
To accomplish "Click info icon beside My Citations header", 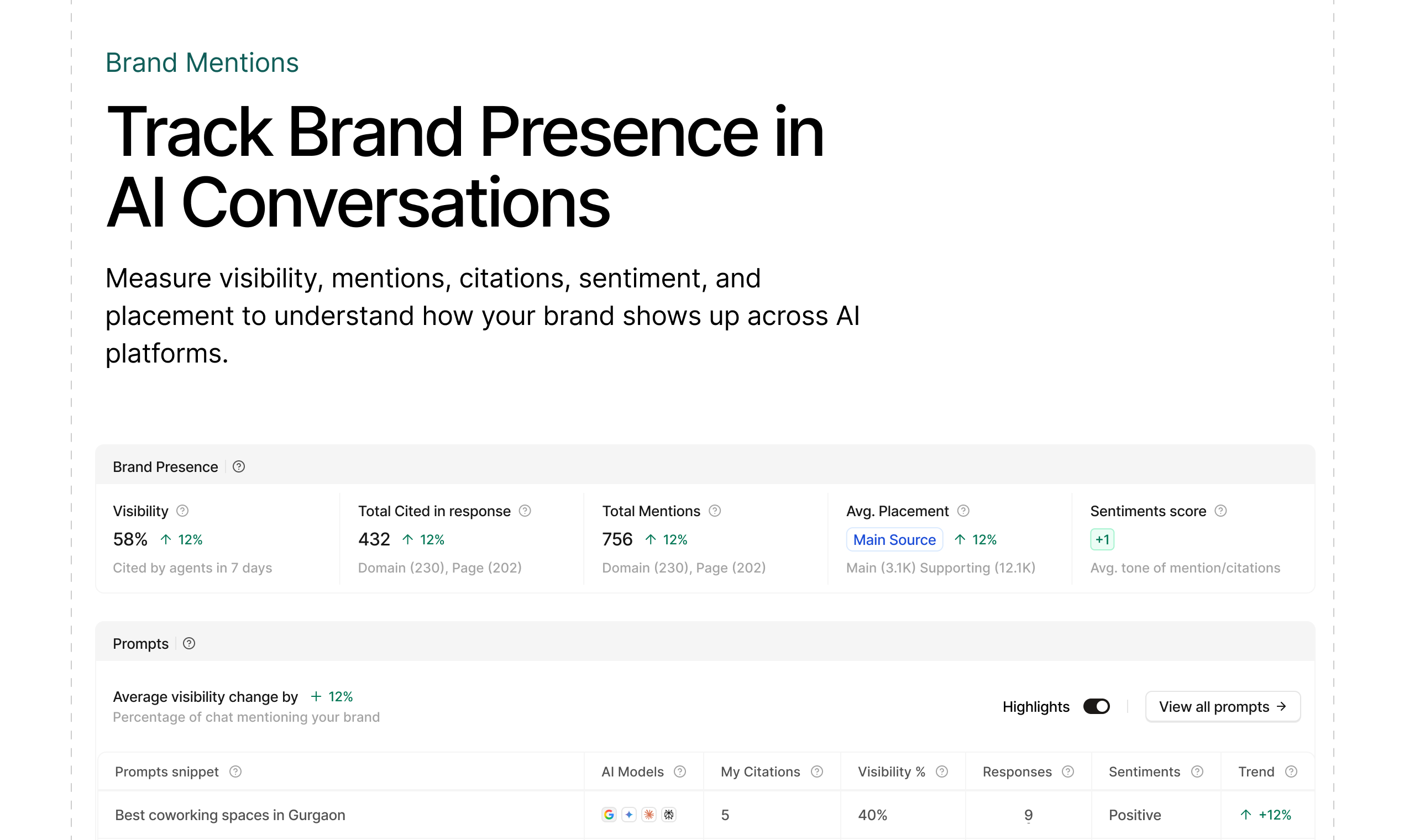I will point(817,771).
